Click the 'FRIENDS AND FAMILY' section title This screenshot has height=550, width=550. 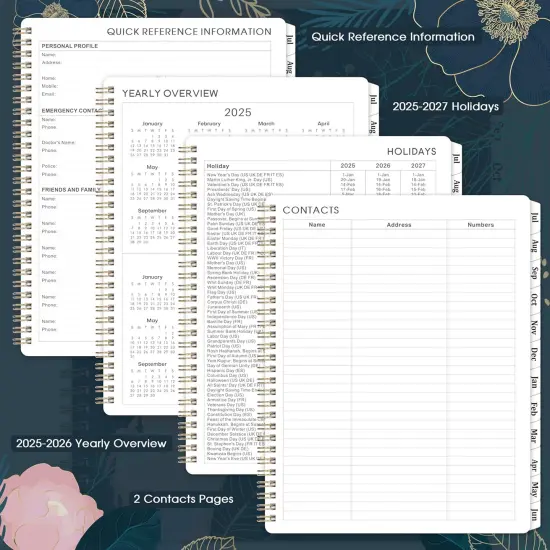point(71,190)
